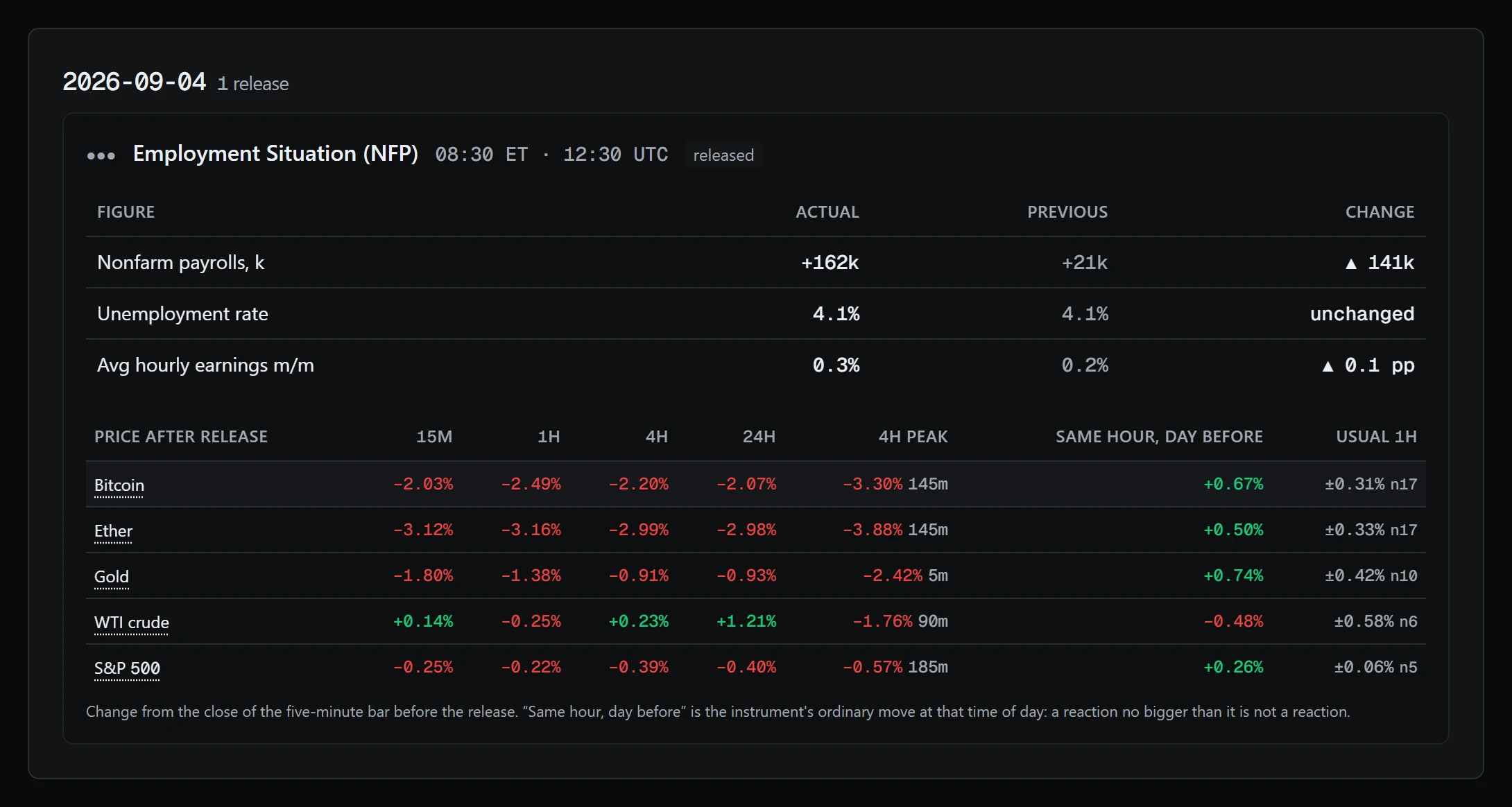Click the 4H PEAK column header
Viewport: 1512px width, 807px height.
913,437
